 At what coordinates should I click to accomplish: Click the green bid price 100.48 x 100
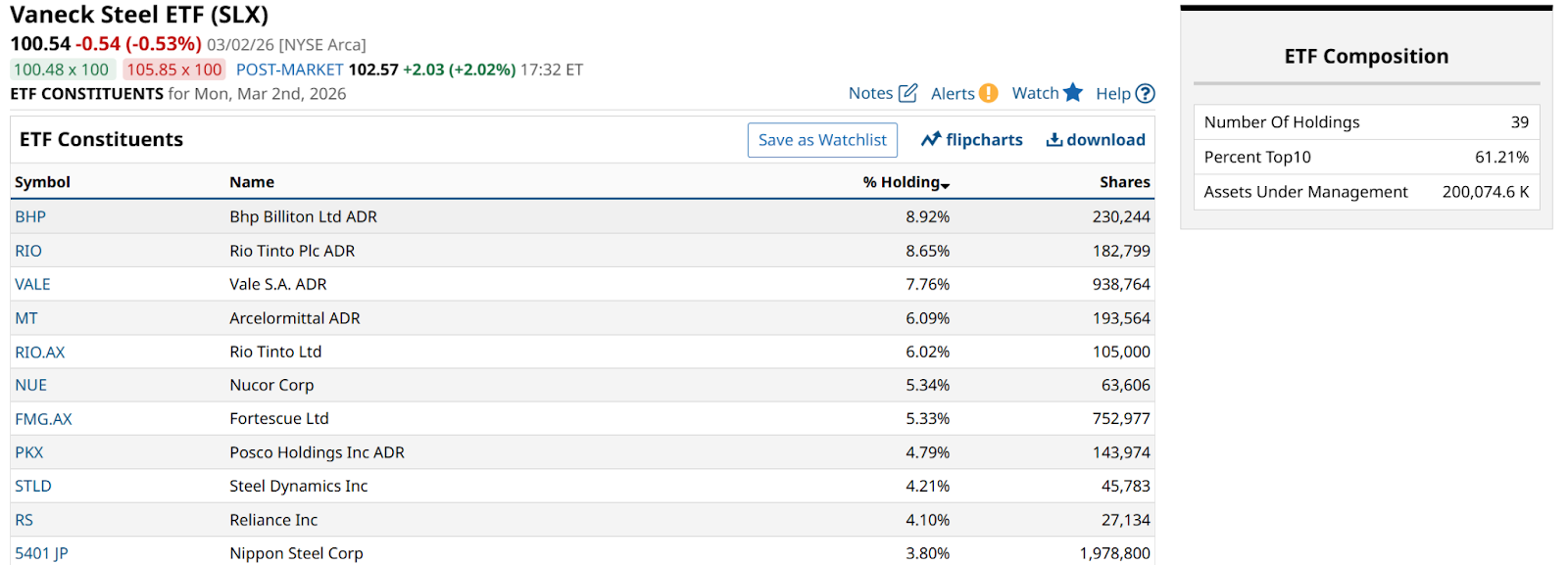[x=62, y=70]
